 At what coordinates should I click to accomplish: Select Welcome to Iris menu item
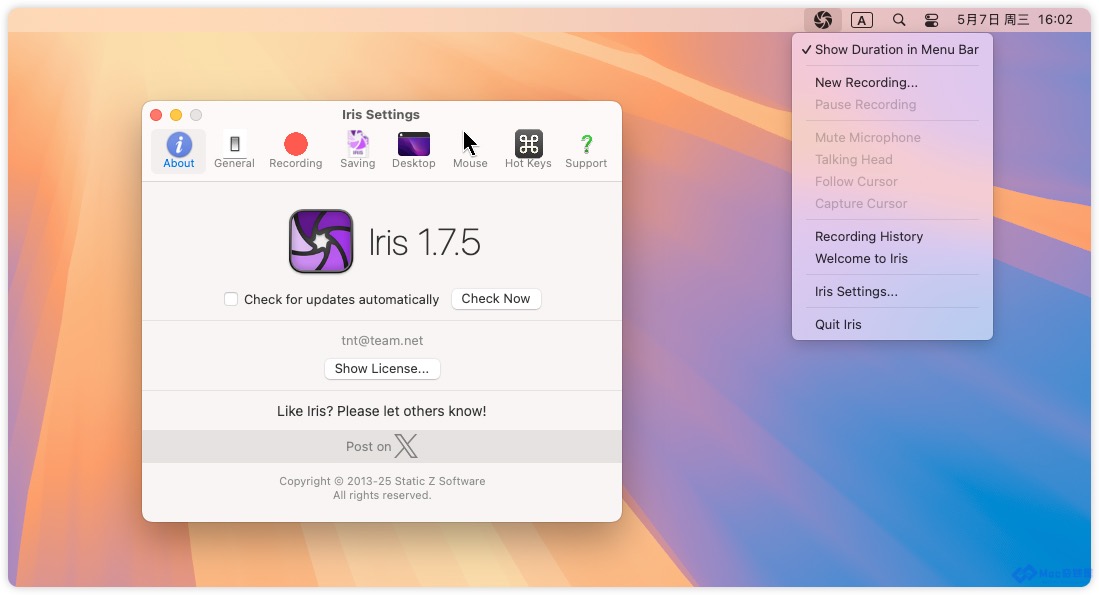[892, 258]
